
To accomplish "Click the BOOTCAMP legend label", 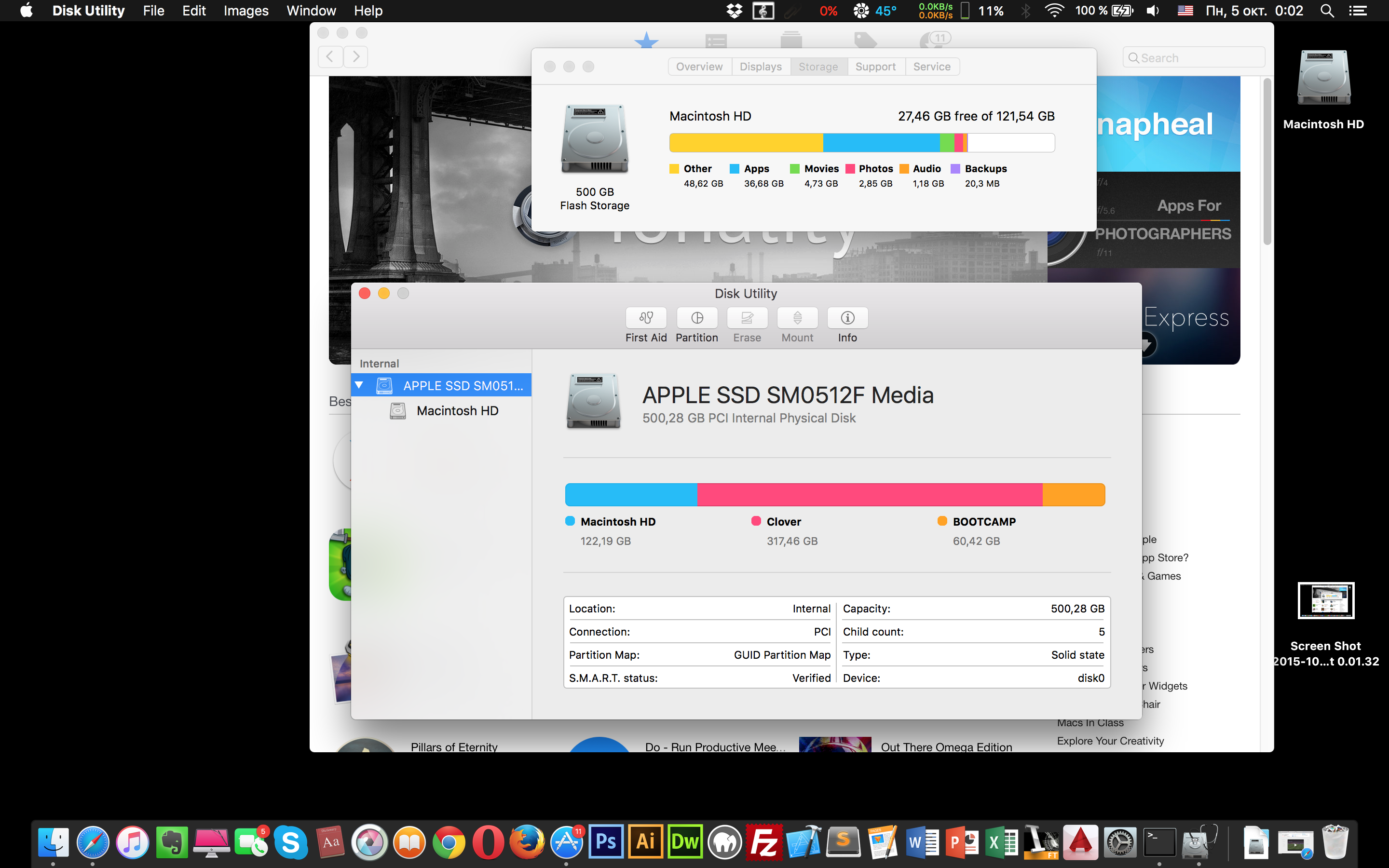I will click(x=984, y=522).
